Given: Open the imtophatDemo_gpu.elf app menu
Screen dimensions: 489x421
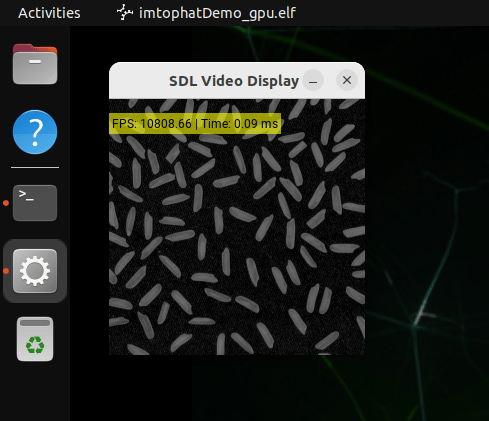Looking at the screenshot, I should click(x=206, y=13).
